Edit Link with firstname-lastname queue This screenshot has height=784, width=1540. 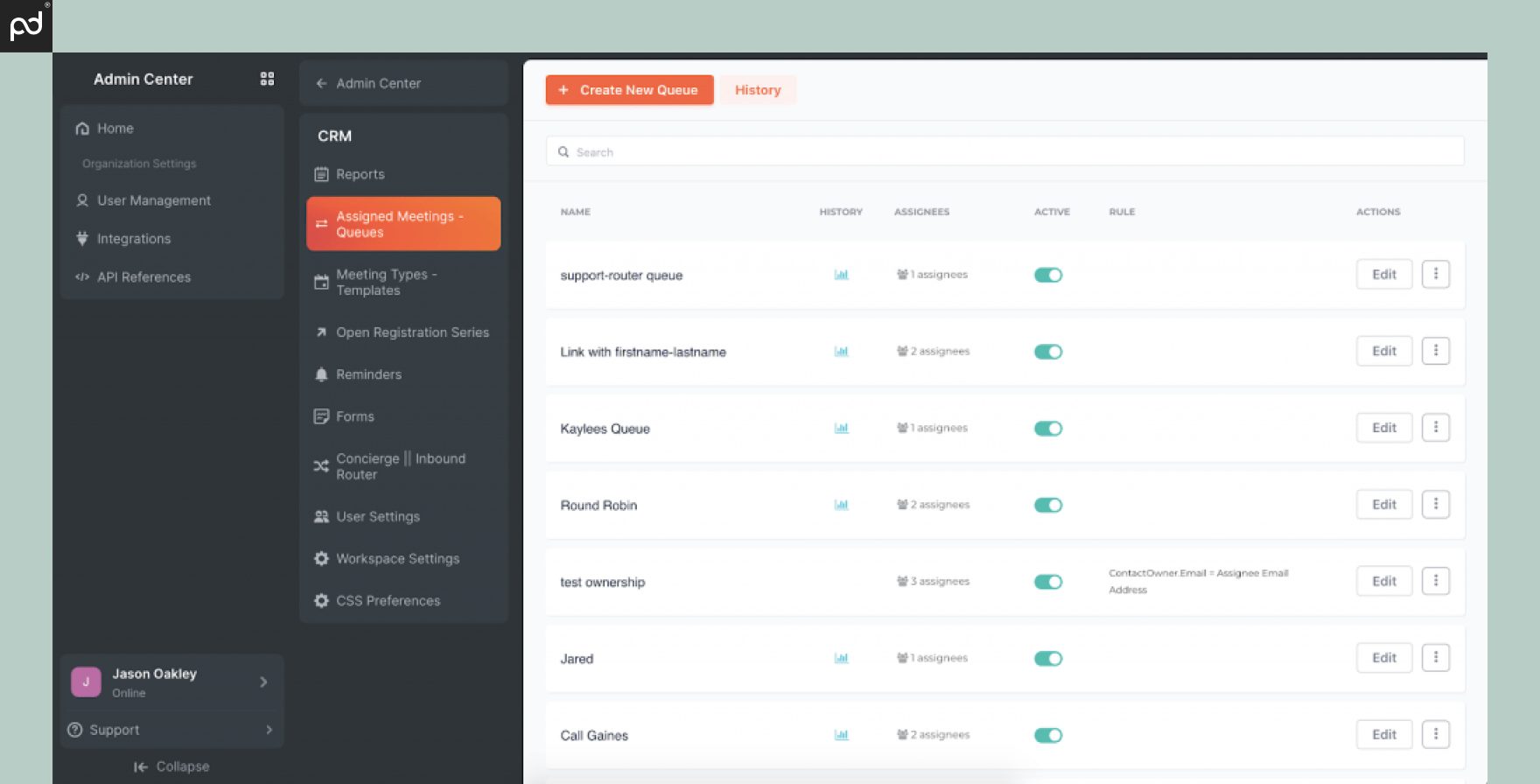coord(1383,351)
